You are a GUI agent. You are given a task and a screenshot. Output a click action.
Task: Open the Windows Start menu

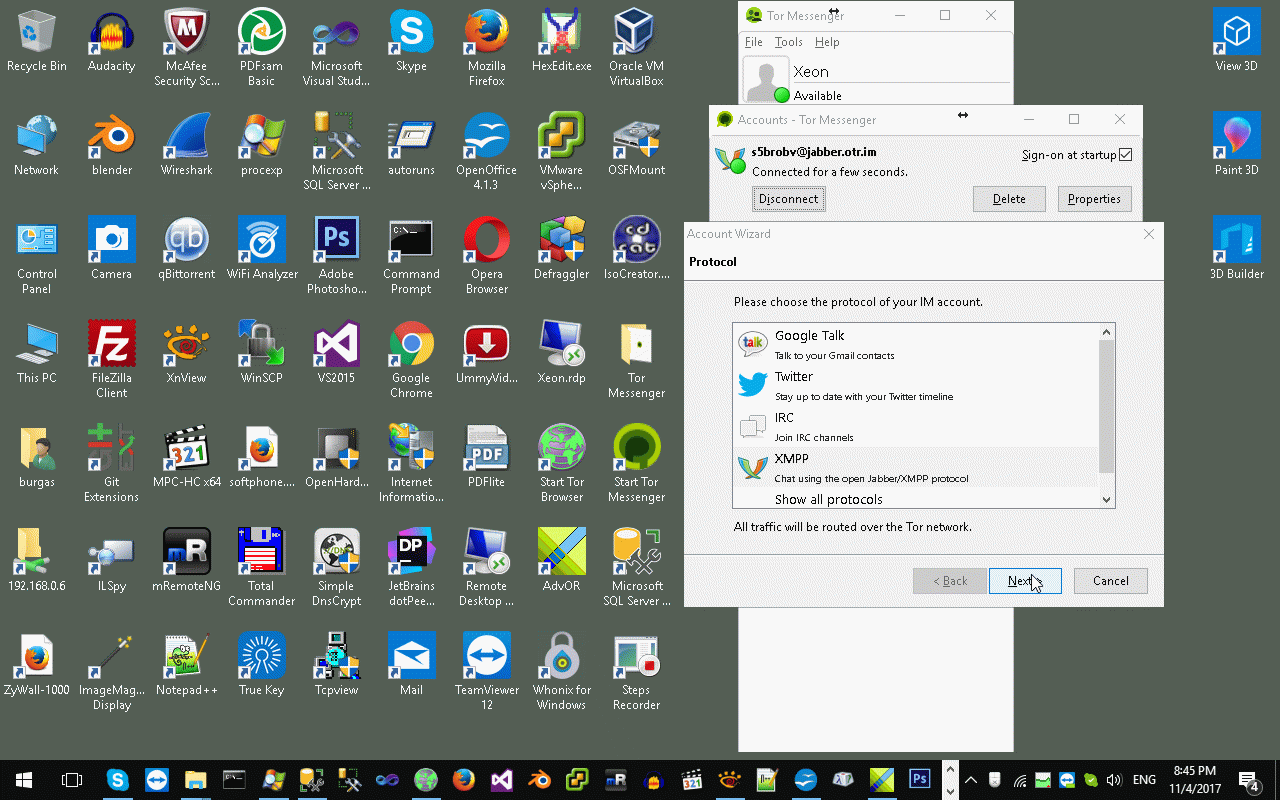coord(24,780)
